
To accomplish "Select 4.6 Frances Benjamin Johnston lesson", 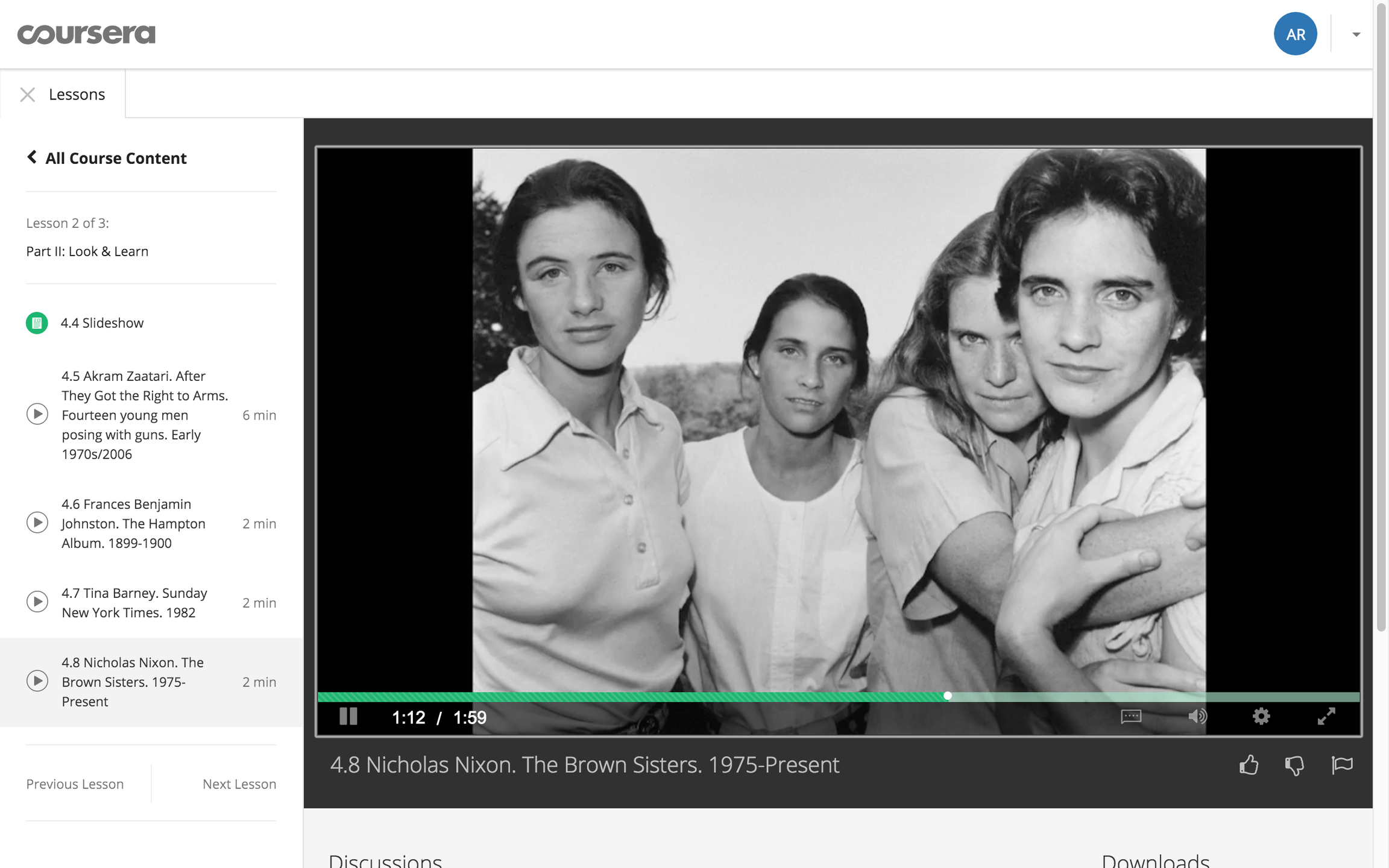I will point(133,523).
